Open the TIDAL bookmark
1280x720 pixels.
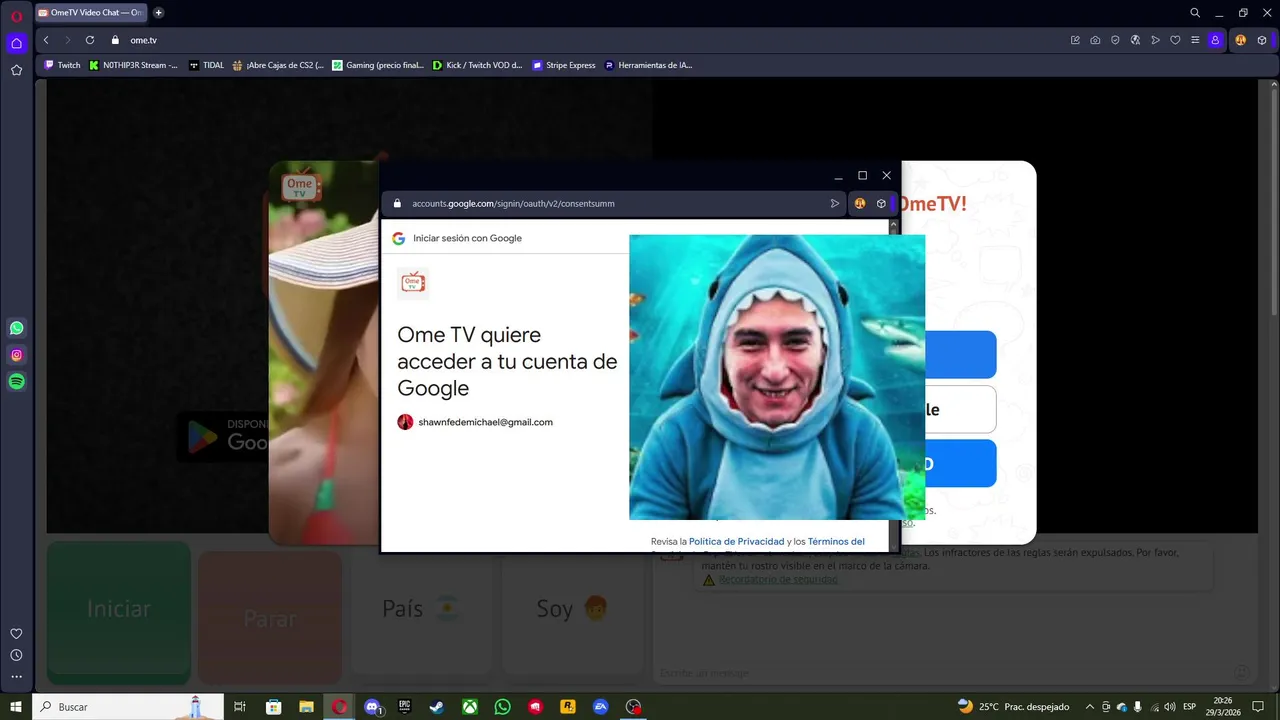(x=206, y=65)
